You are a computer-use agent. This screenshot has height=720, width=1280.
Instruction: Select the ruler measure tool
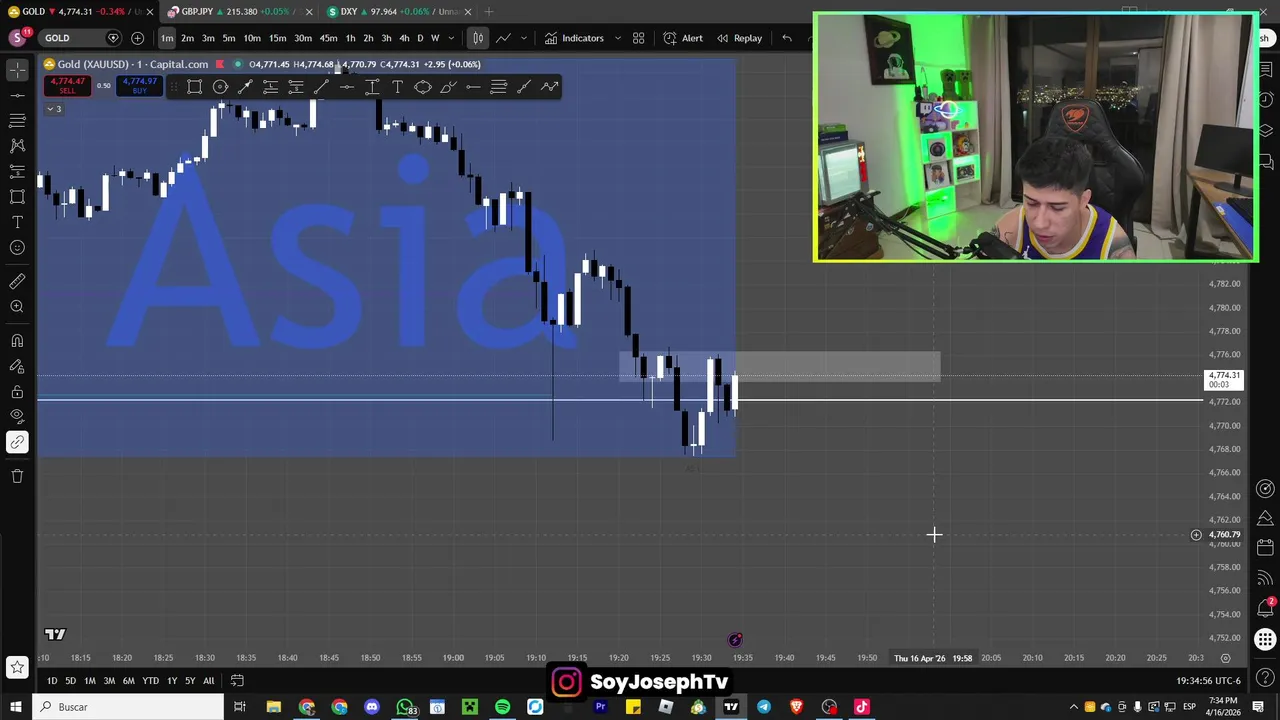click(x=17, y=282)
